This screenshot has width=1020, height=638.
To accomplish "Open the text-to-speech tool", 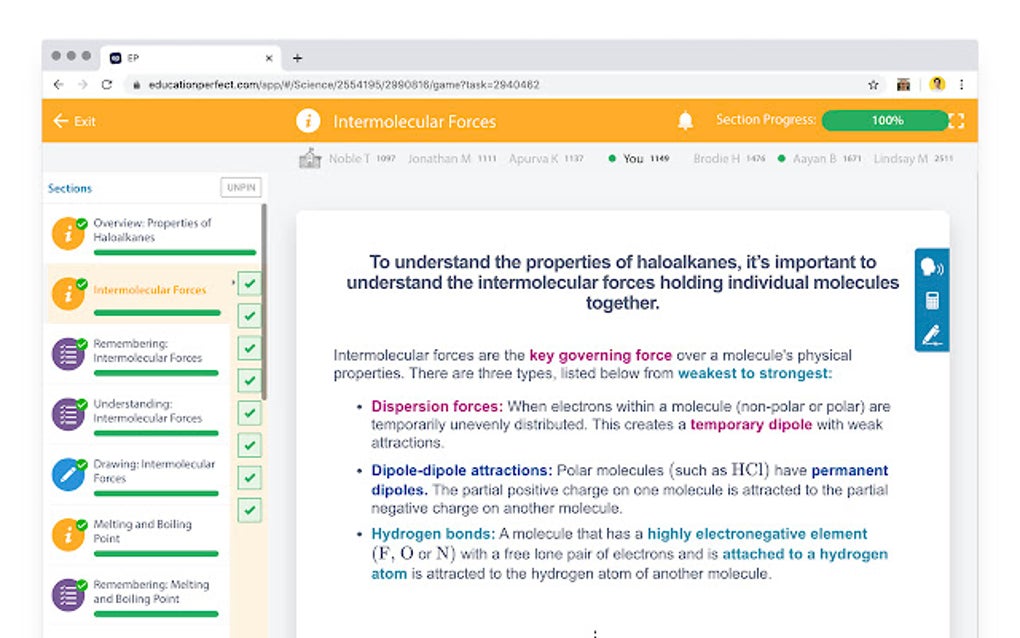I will pyautogui.click(x=930, y=266).
